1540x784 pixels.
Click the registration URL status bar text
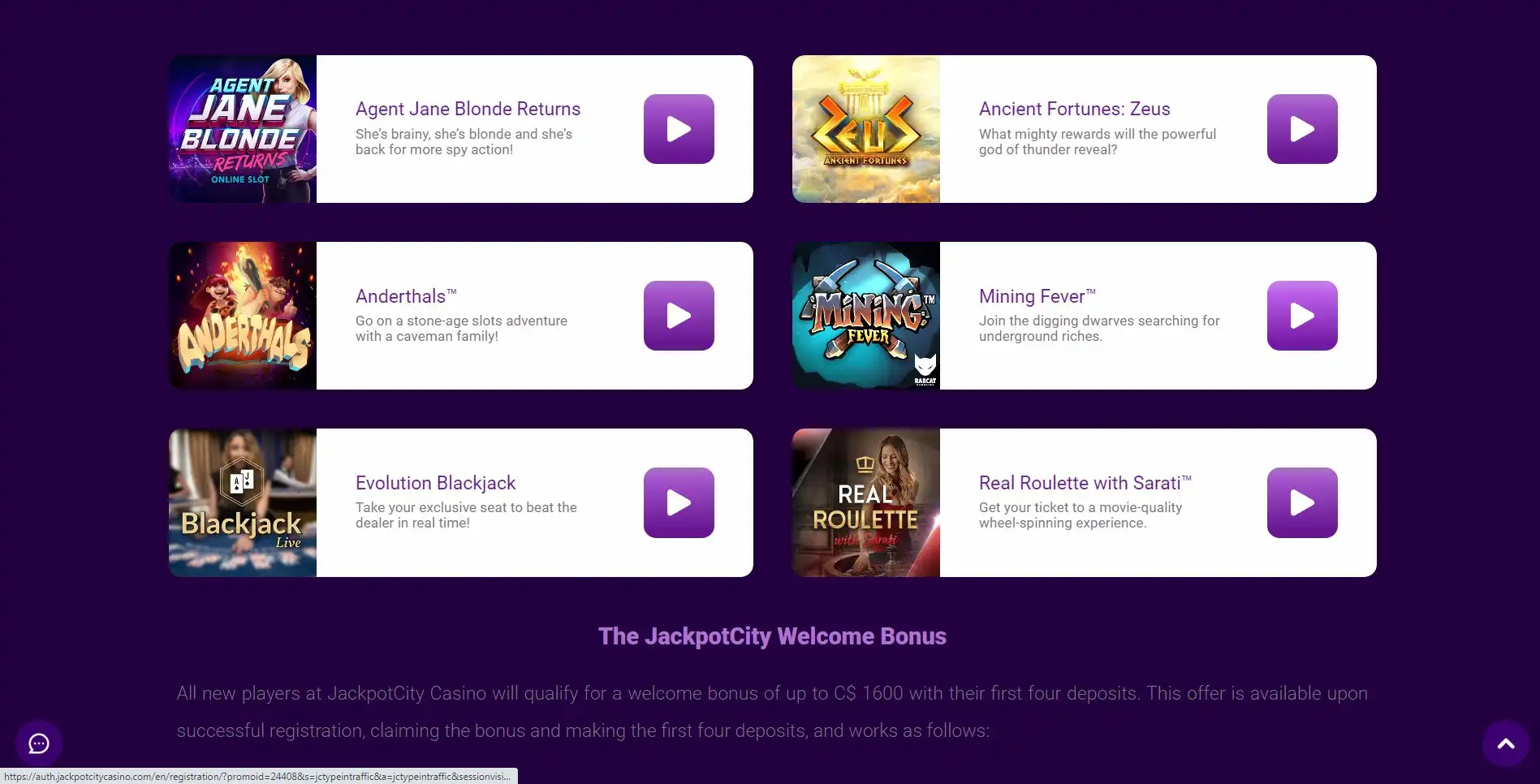[x=258, y=777]
